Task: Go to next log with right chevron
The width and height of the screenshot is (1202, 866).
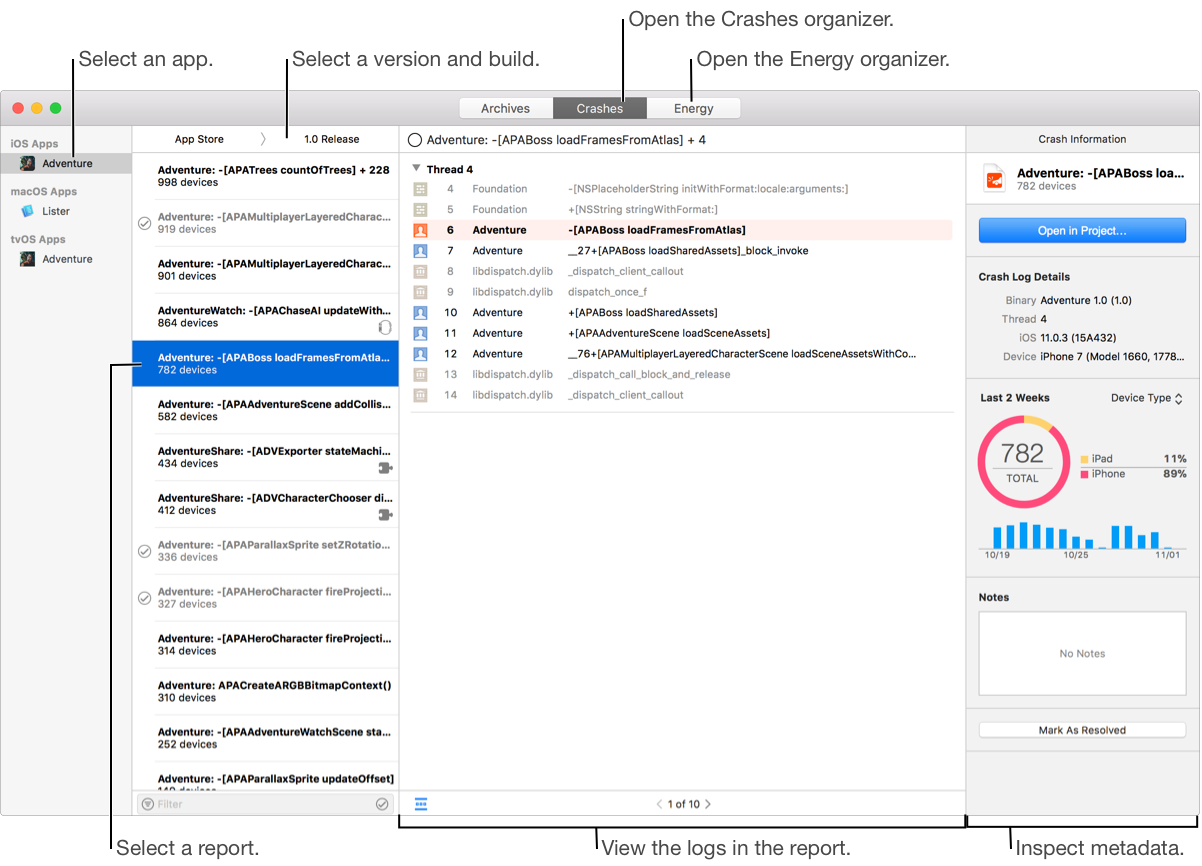Action: click(x=708, y=804)
